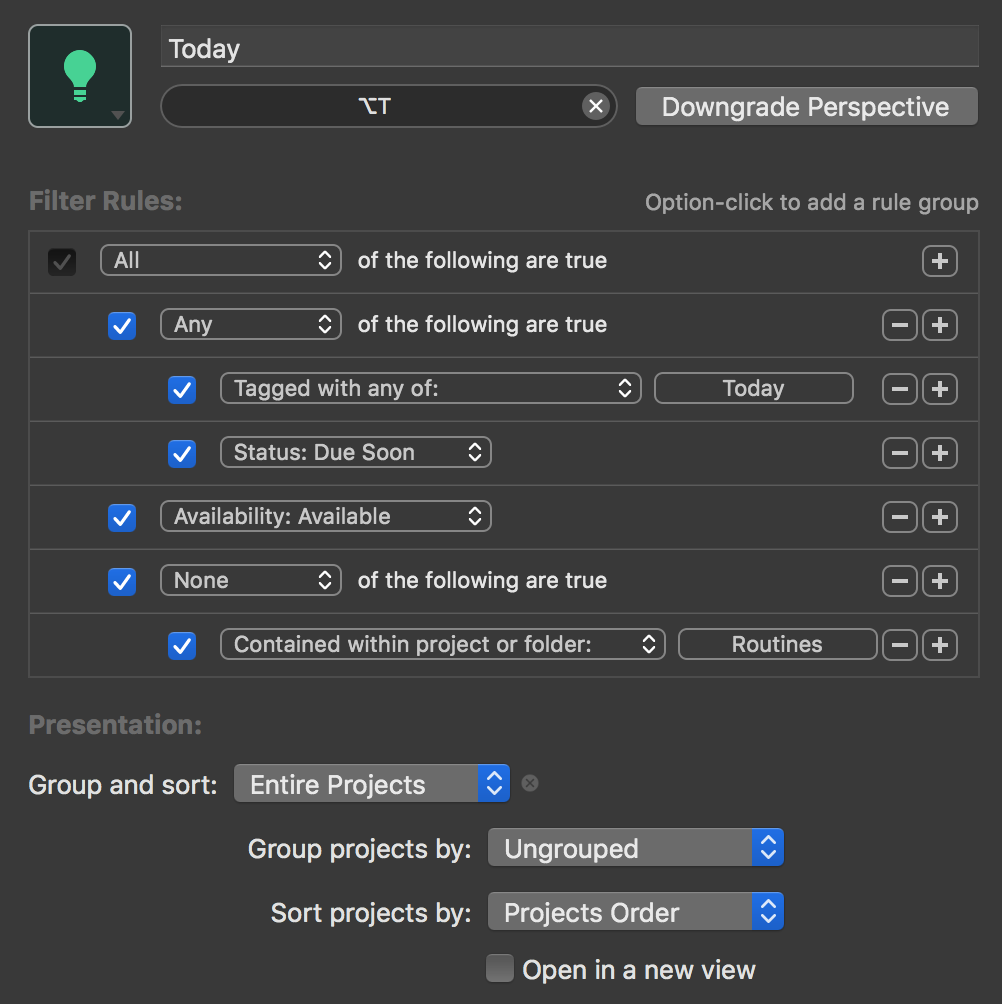The height and width of the screenshot is (1004, 1002).
Task: Expand the Group projects by Ungrouped menu
Action: [635, 848]
